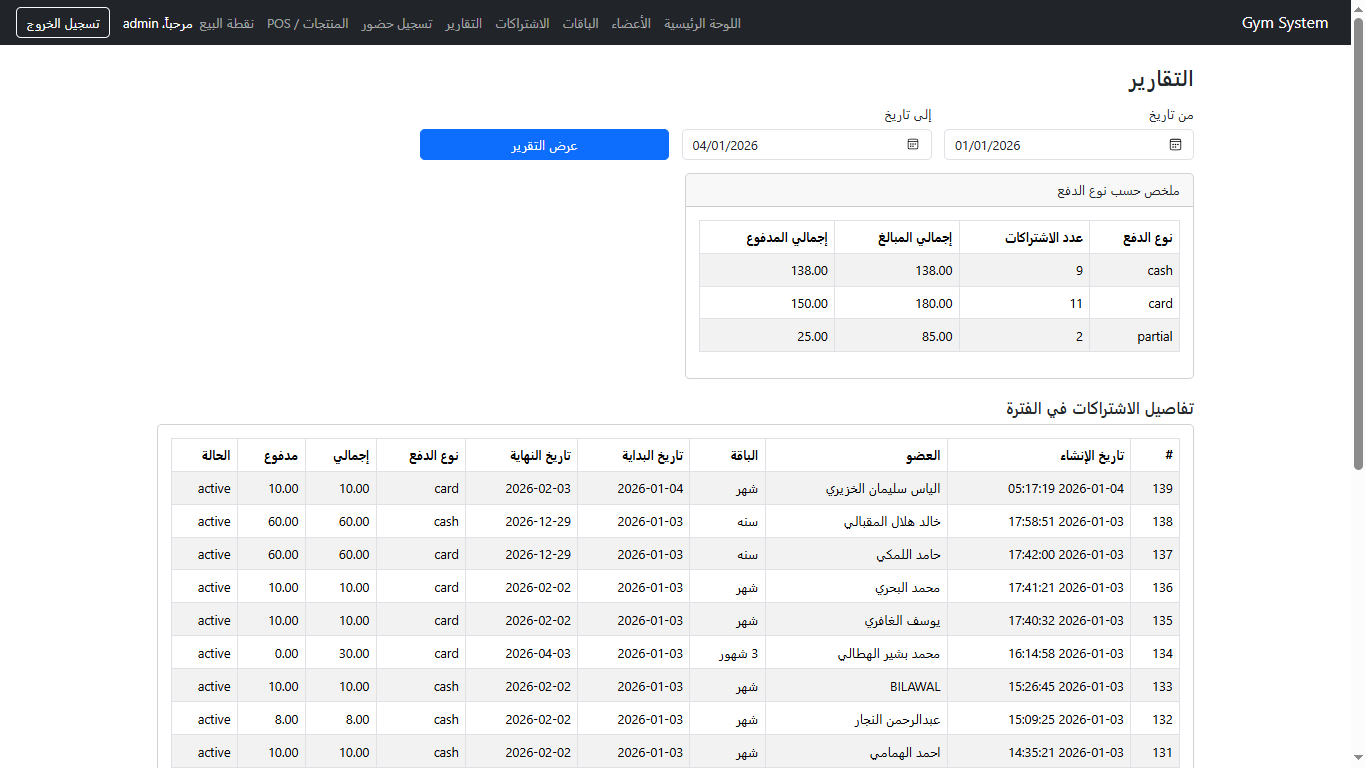1366x768 pixels.
Task: Click the start date field showing 01/01/2026
Action: 1050,145
